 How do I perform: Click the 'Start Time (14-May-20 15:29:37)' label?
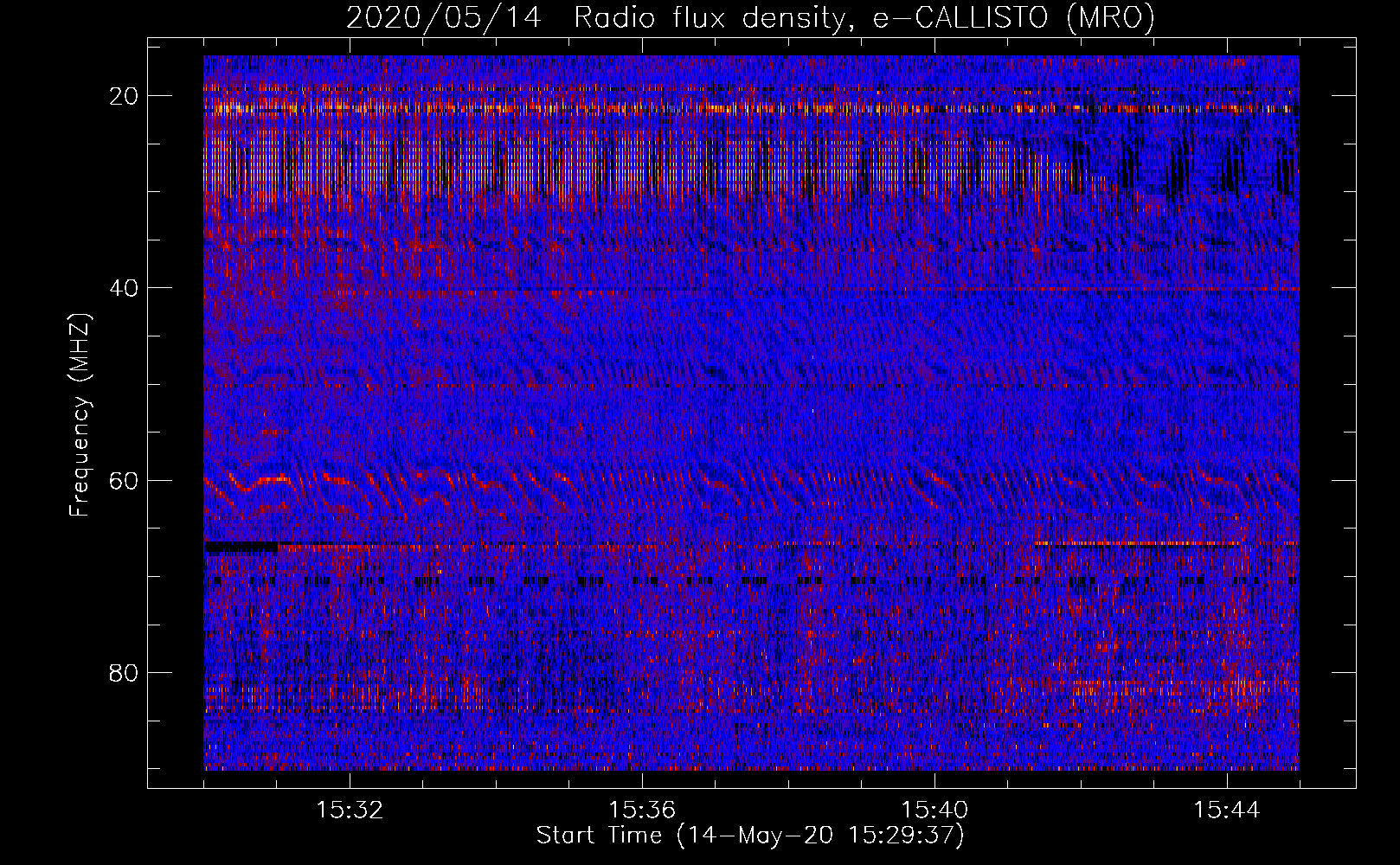(749, 836)
